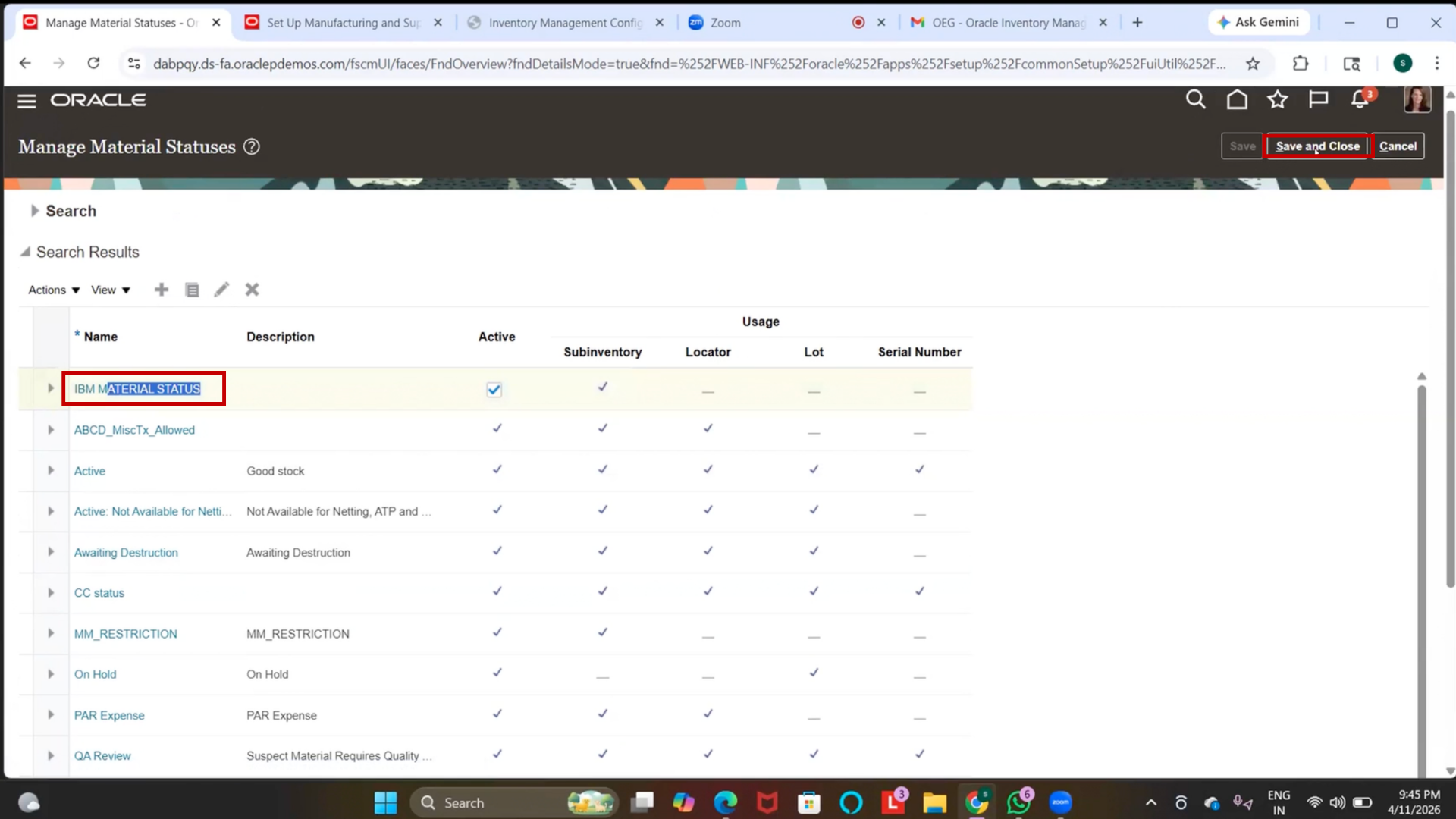The width and height of the screenshot is (1456, 819).
Task: Click the pencil edit icon
Action: point(221,290)
